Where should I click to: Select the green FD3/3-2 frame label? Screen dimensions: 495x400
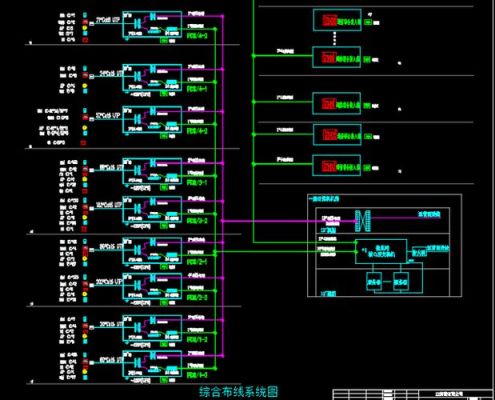click(x=197, y=221)
